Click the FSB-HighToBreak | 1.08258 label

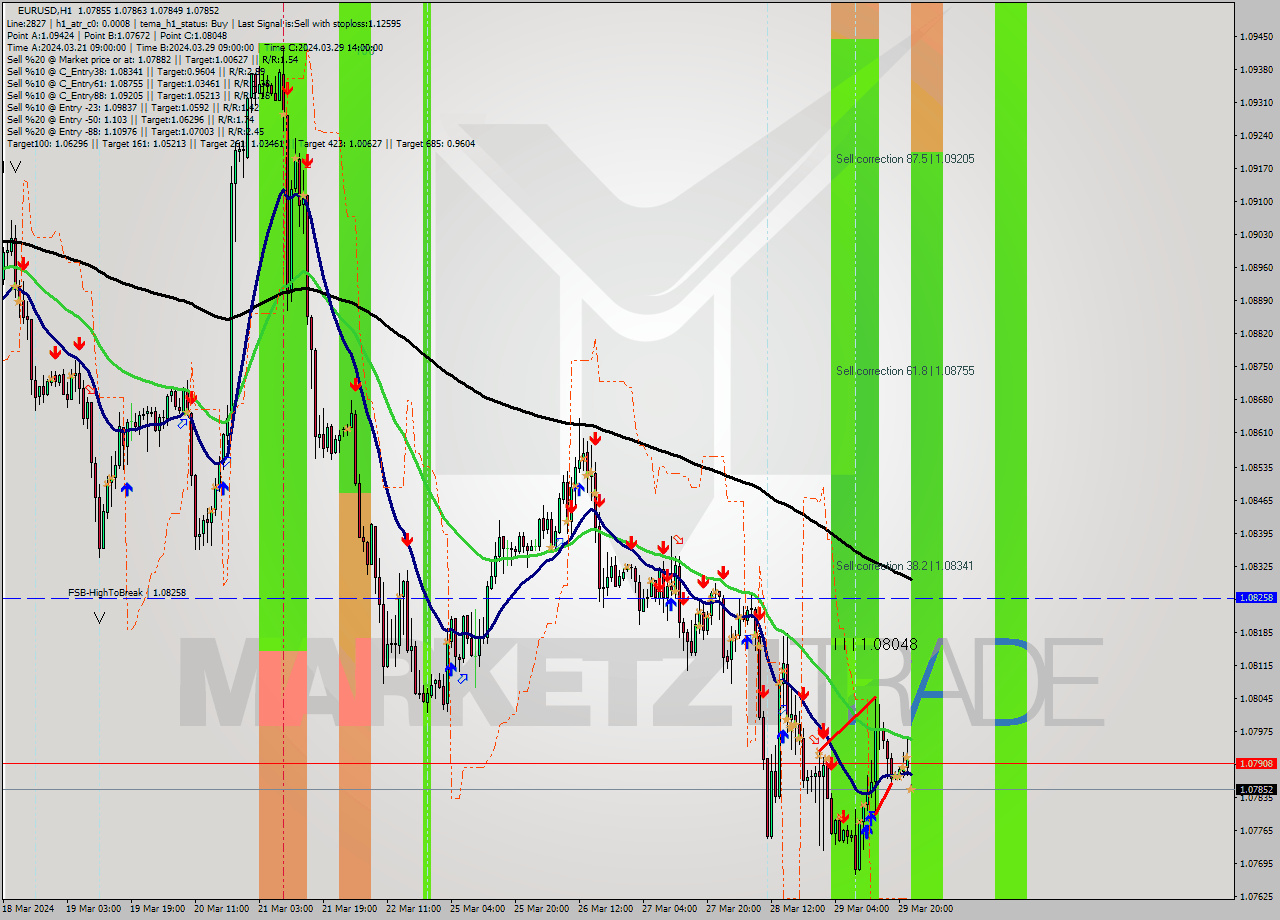pyautogui.click(x=127, y=593)
